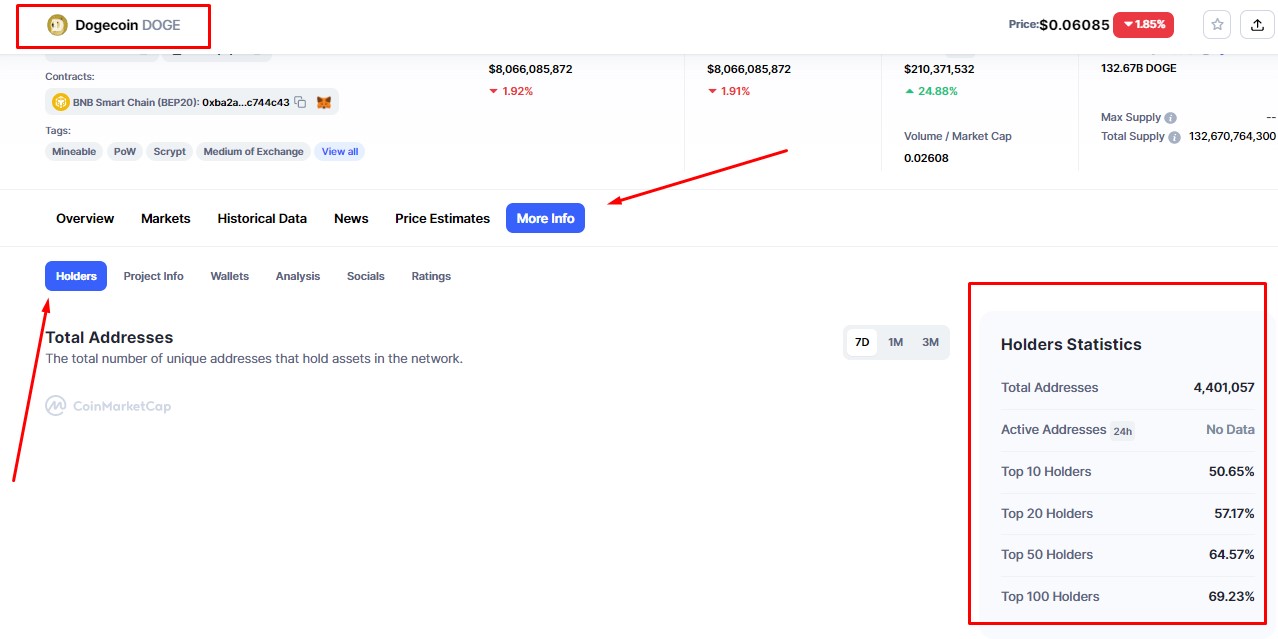
Task: Open the Markets tab
Action: (165, 218)
